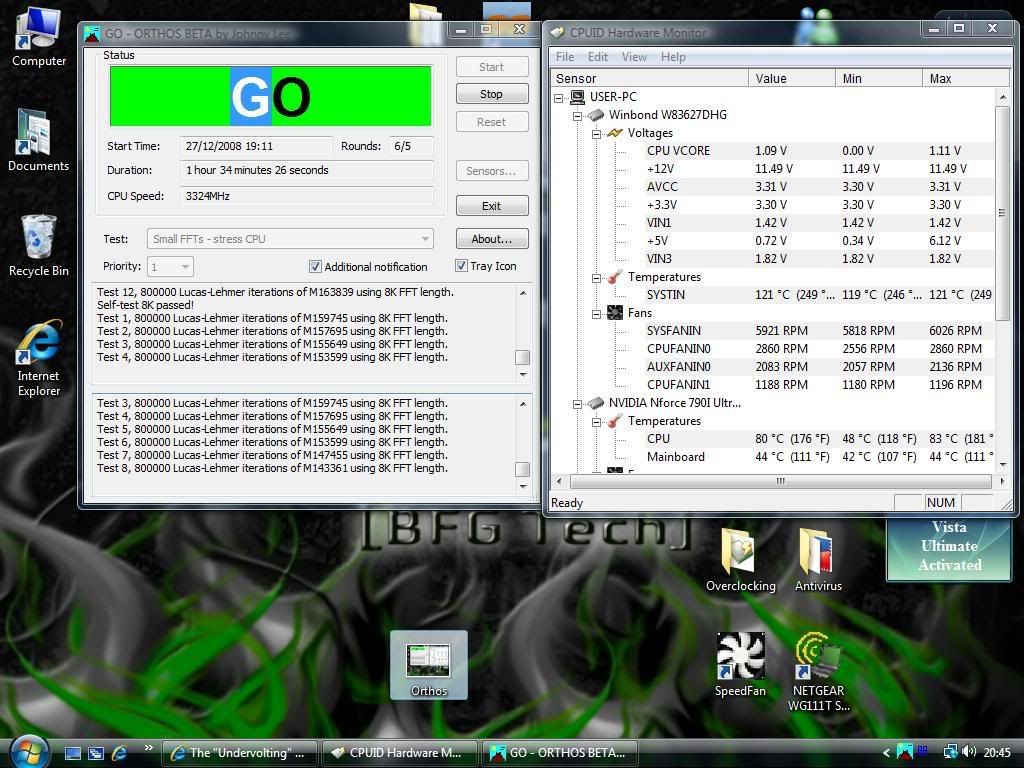Click the NVIDIA Nforce chip icon
1024x768 pixels.
(595, 403)
